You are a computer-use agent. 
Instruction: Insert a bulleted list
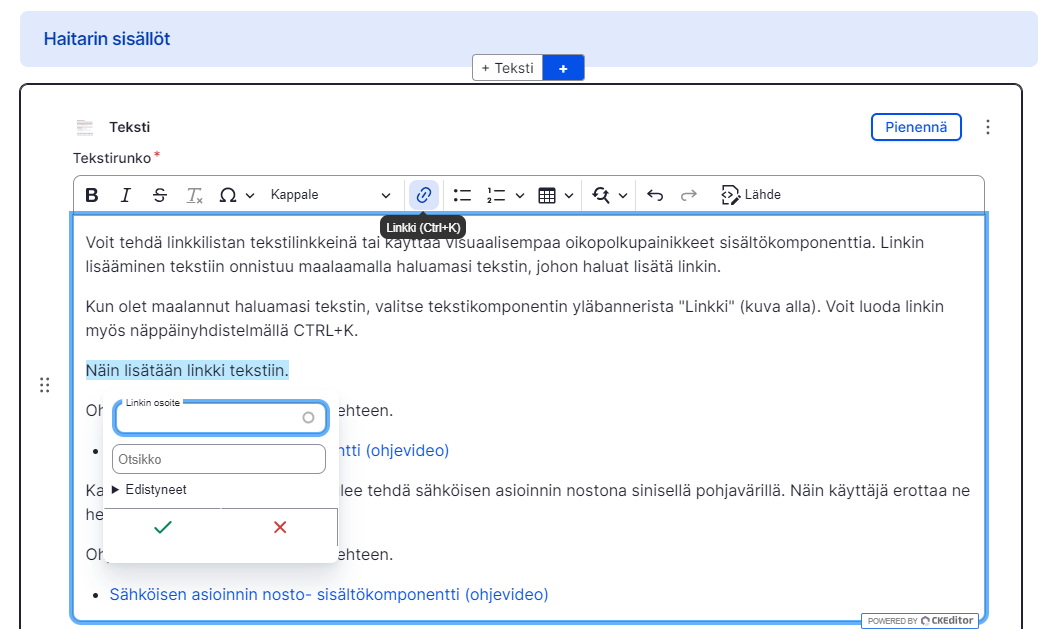pos(462,195)
